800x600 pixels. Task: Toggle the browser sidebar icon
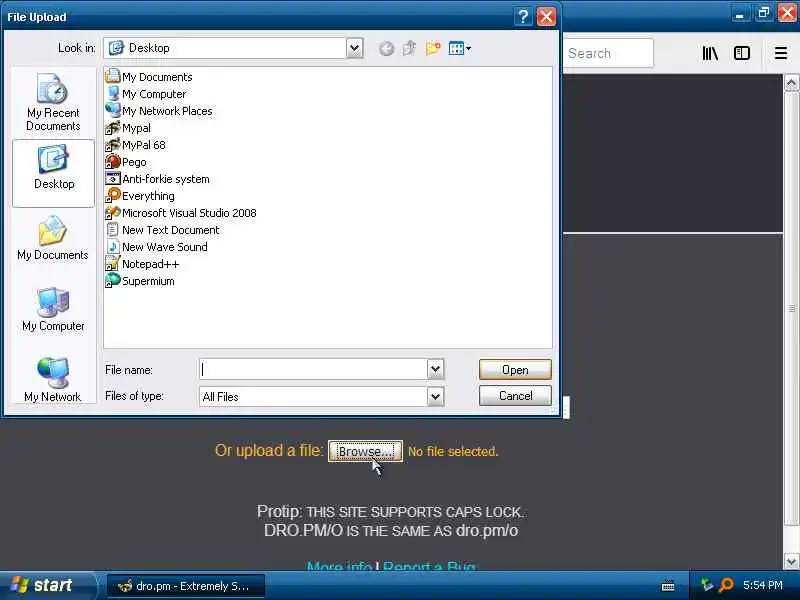point(742,53)
